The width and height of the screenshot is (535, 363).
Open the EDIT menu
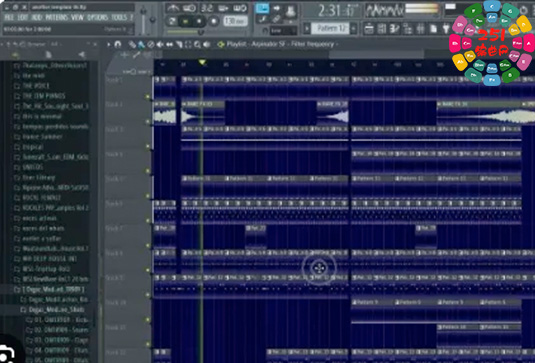click(x=23, y=17)
